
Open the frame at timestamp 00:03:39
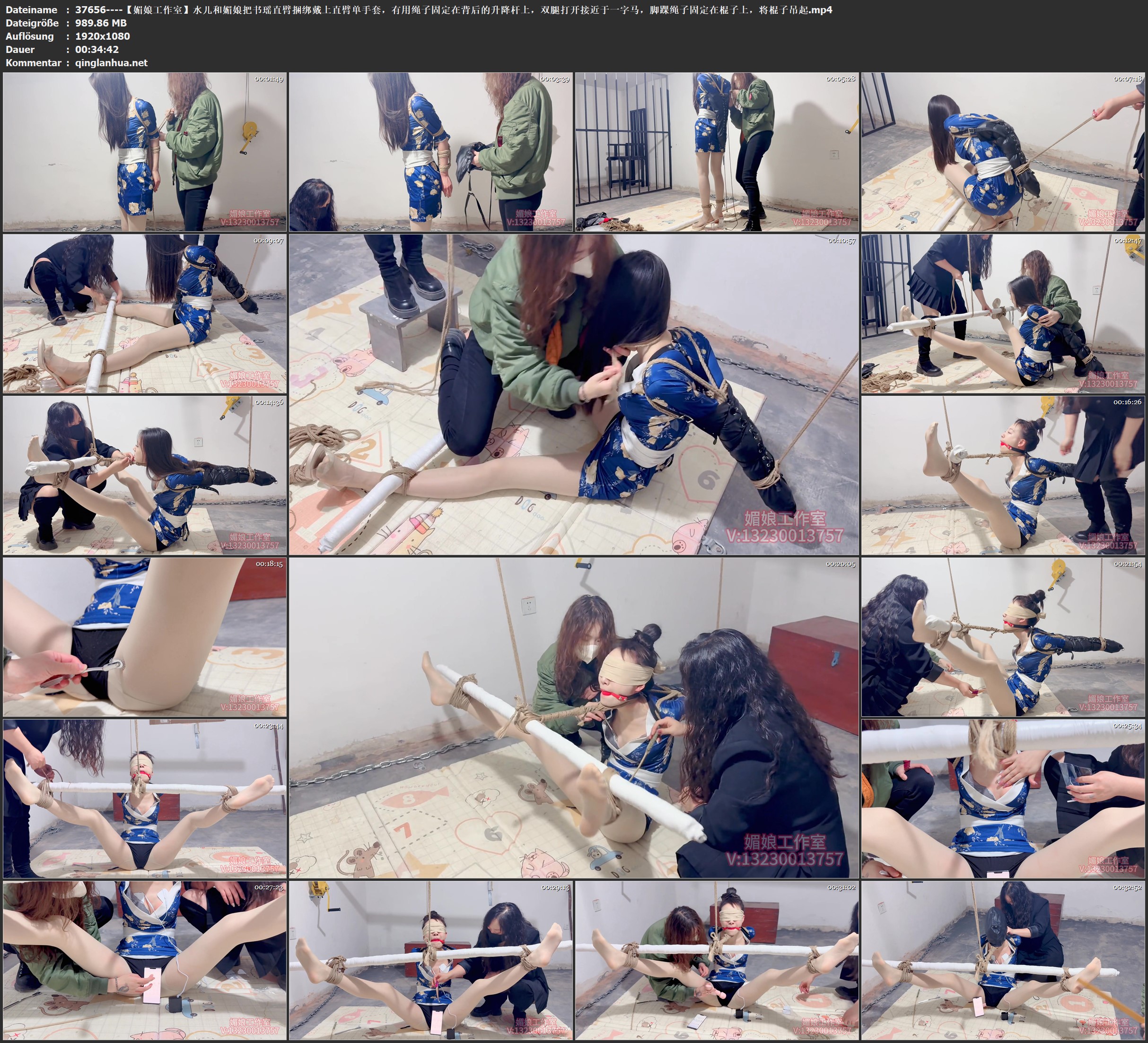click(x=430, y=151)
